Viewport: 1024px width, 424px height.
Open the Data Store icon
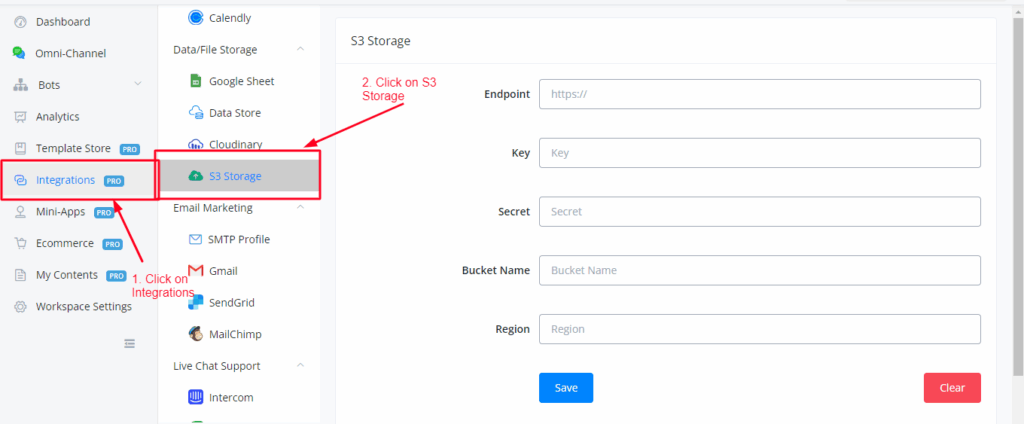(x=195, y=113)
